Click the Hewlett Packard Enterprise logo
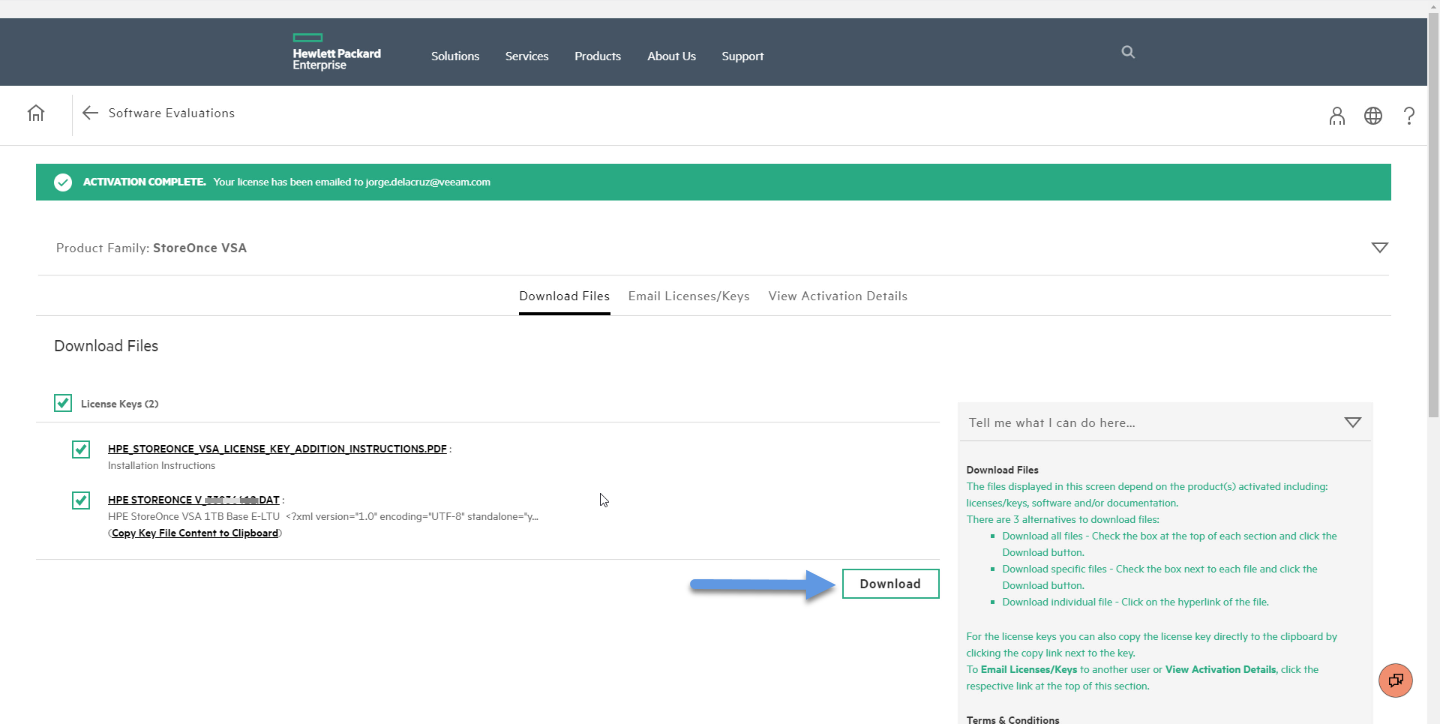The image size is (1440, 724). pos(336,52)
